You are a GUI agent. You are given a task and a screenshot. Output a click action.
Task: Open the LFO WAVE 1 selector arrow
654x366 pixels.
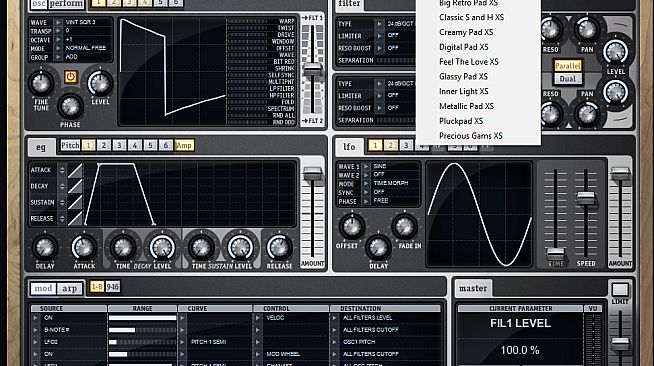point(366,166)
